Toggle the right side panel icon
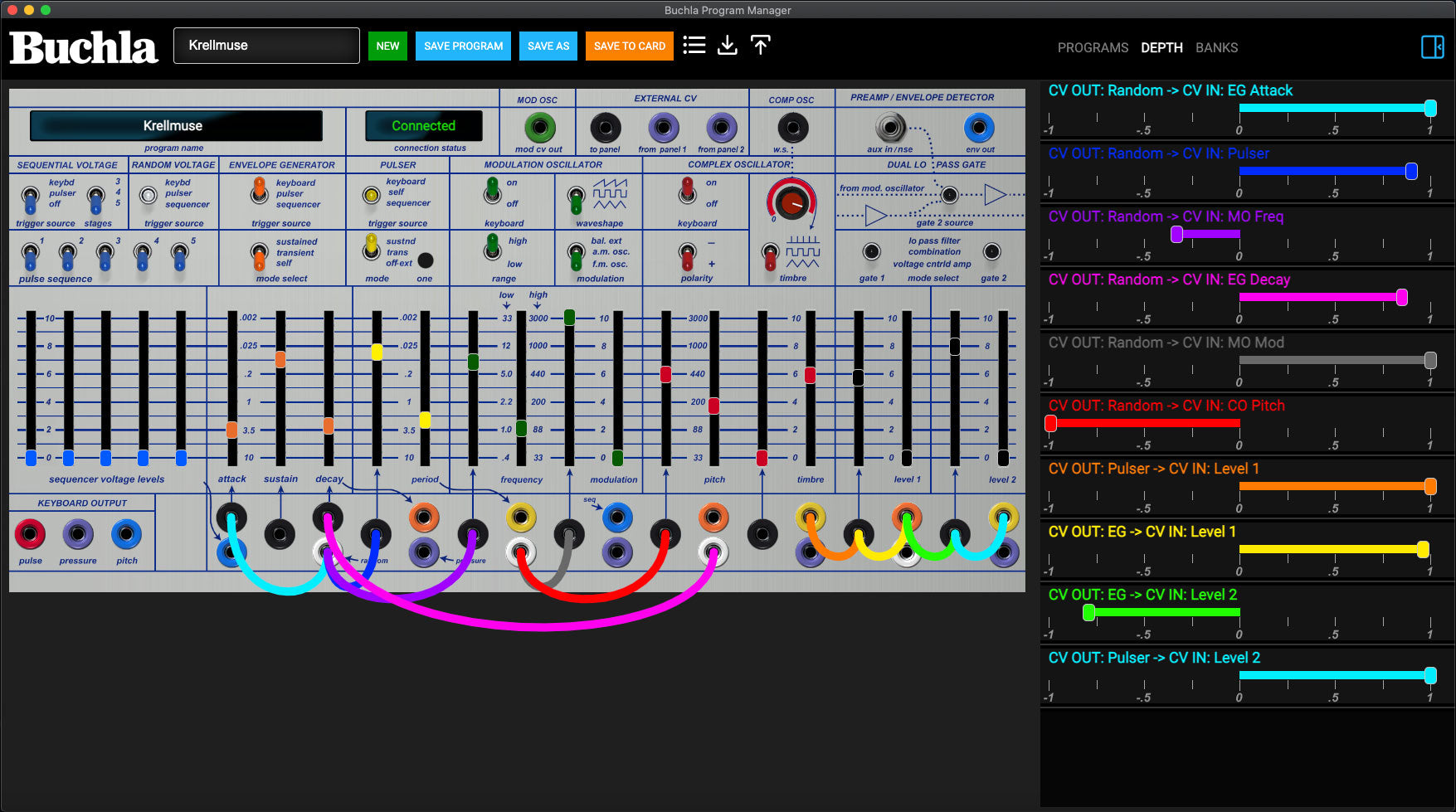 click(x=1432, y=47)
